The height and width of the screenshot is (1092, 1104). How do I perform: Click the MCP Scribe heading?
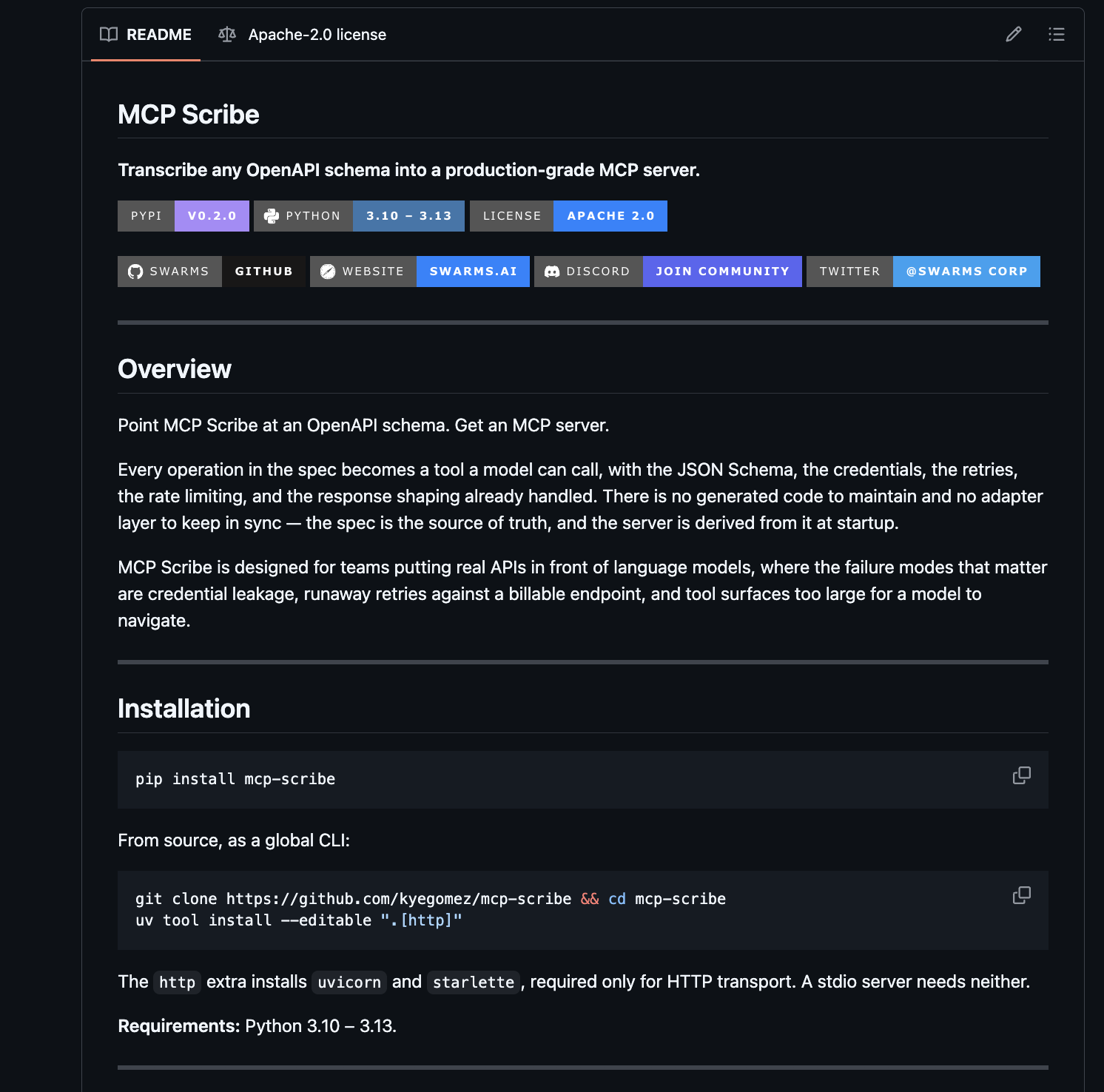(x=189, y=115)
